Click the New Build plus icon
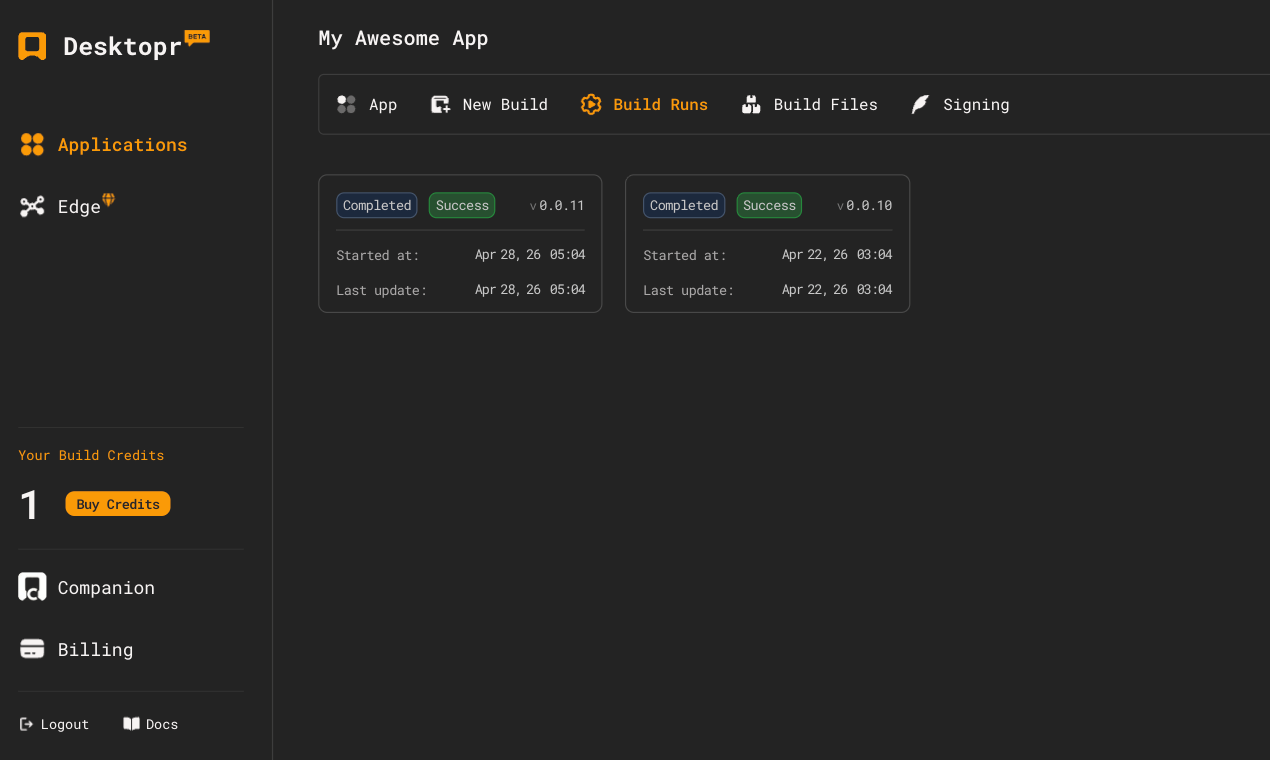This screenshot has width=1270, height=760. click(x=441, y=104)
